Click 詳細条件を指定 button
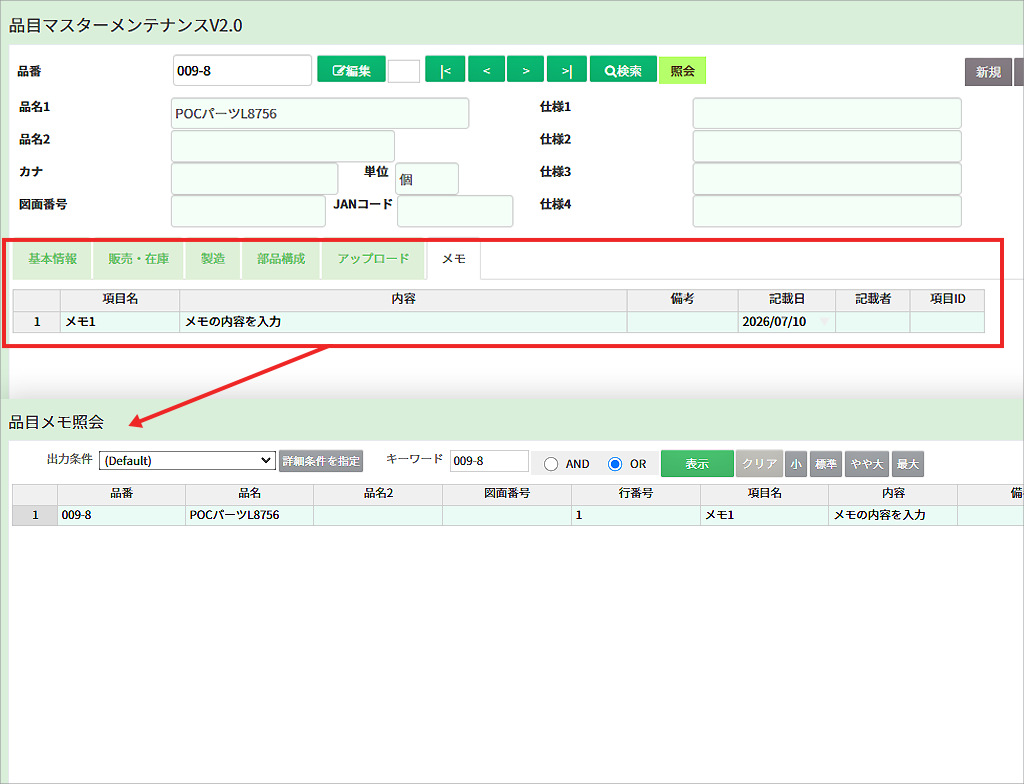 coord(321,461)
